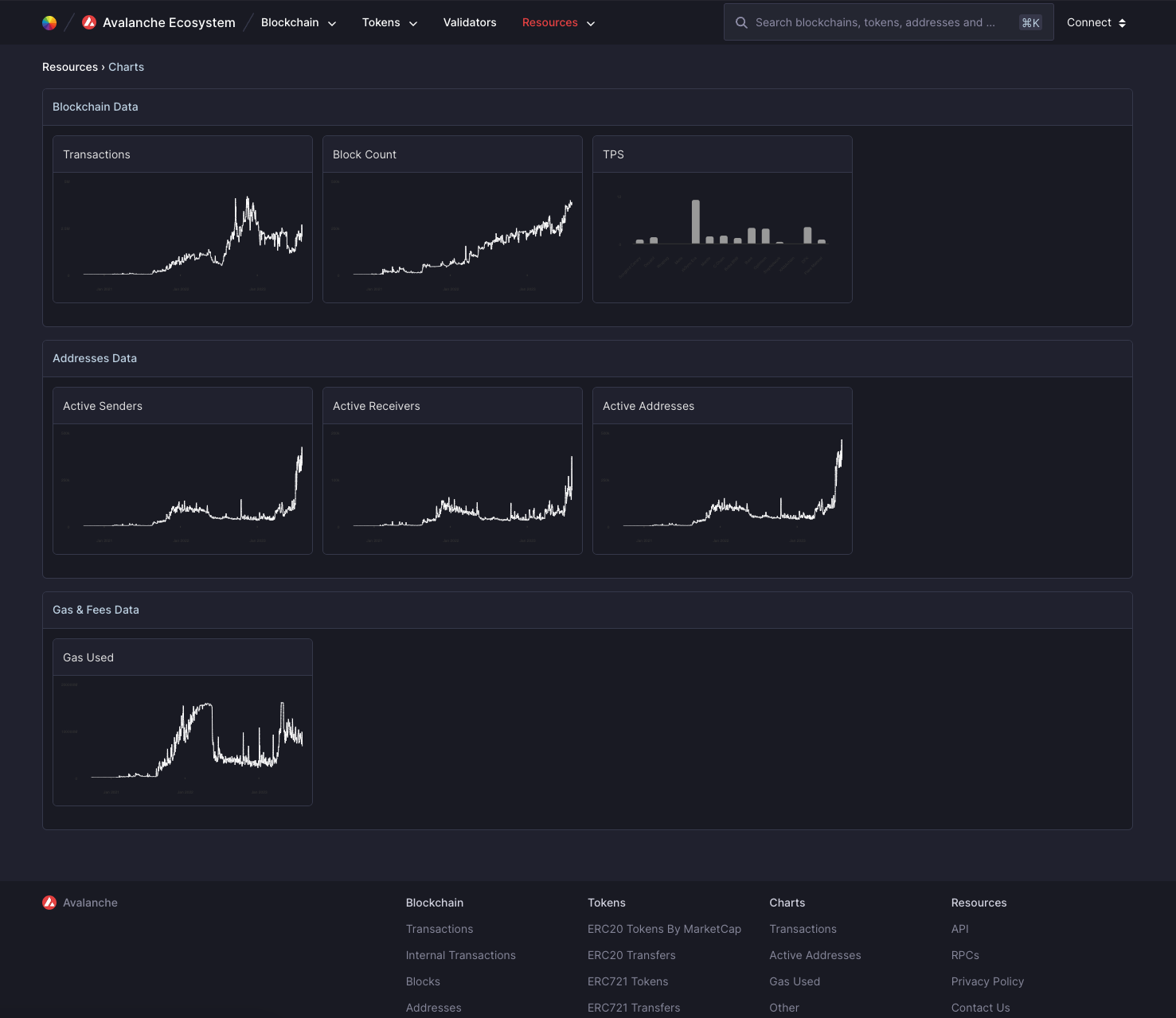This screenshot has height=1018, width=1176.
Task: Open the Gas Used chart card
Action: 182,722
